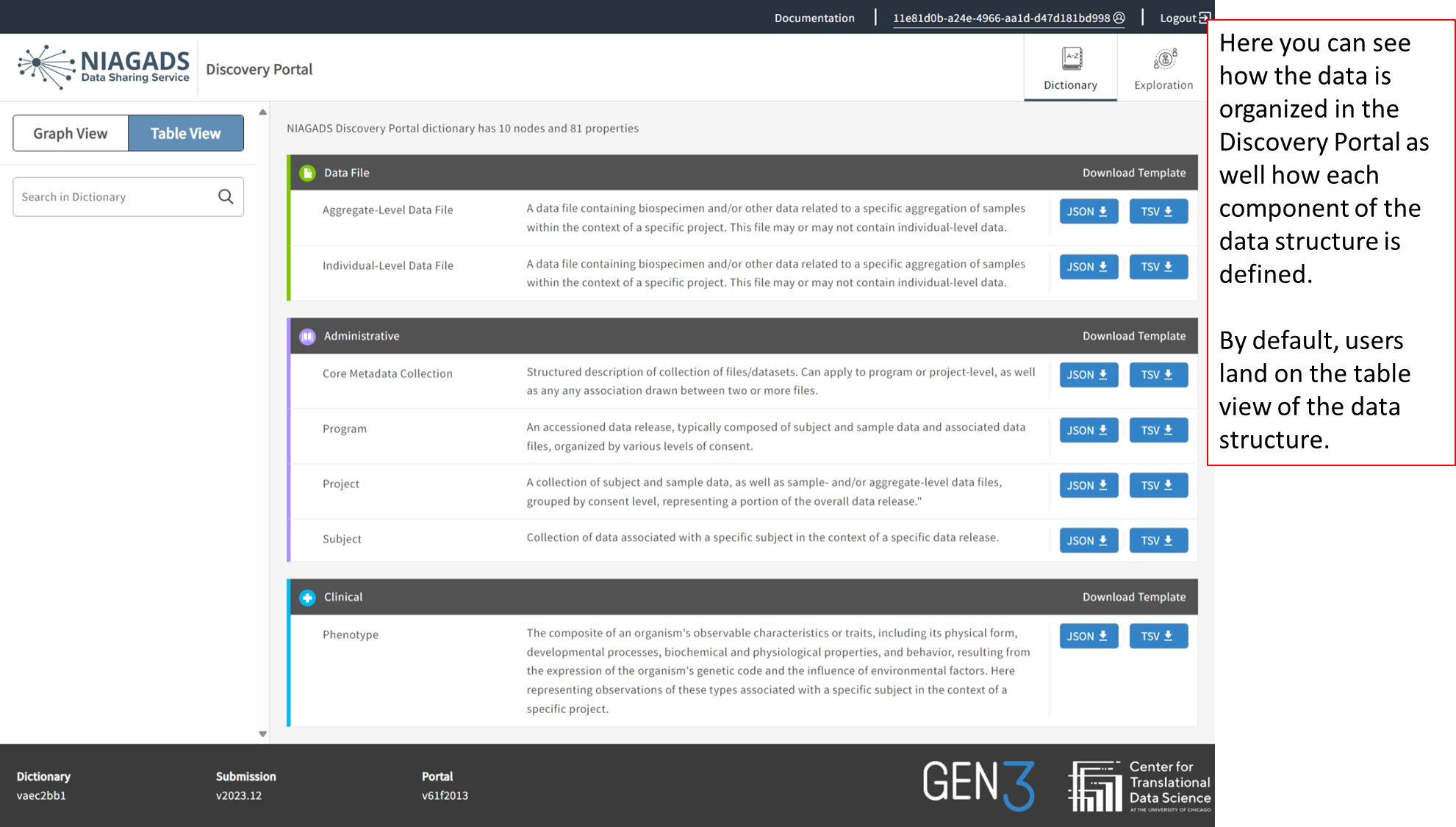Click the scrollbar down arrow
The width and height of the screenshot is (1456, 827).
click(262, 734)
